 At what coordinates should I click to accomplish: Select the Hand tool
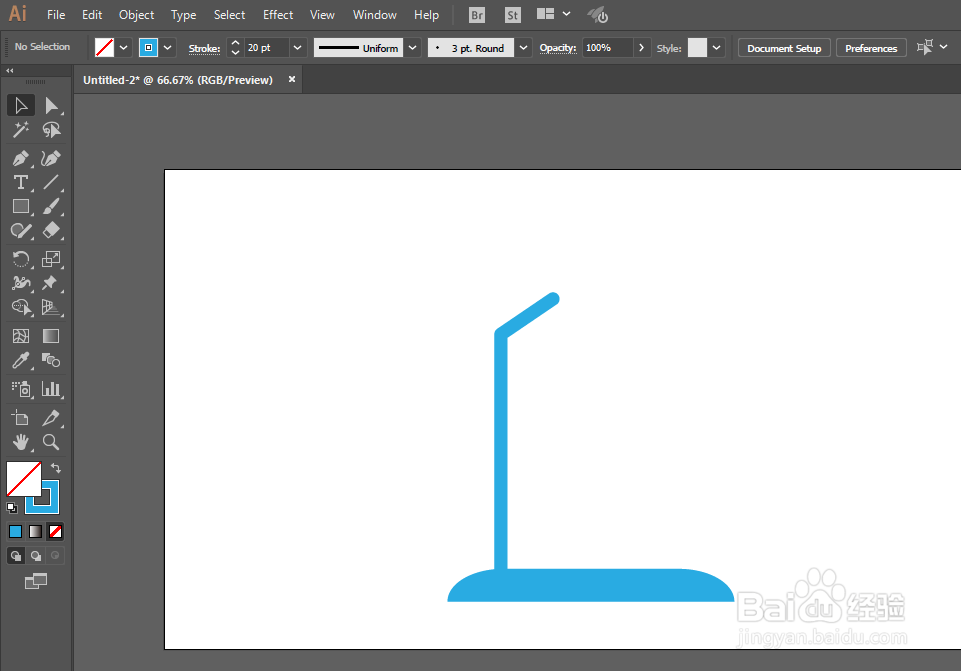tap(21, 442)
